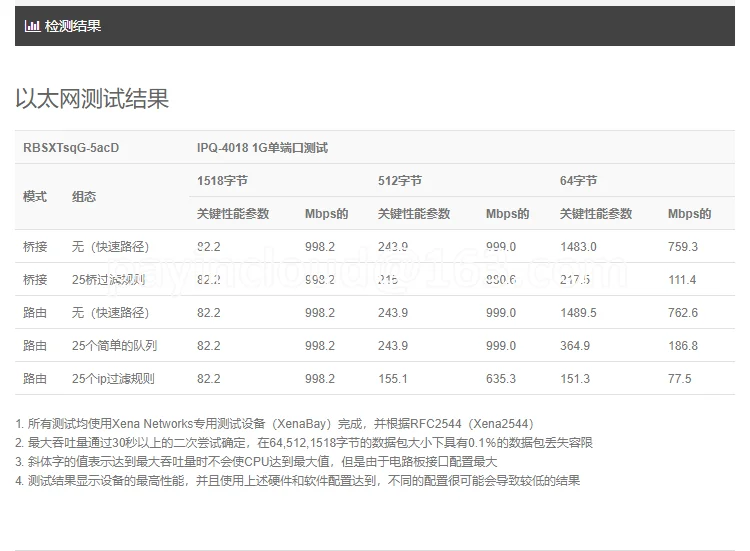Click the 组态 column header
Screen dimensions: 750x551
(84, 197)
